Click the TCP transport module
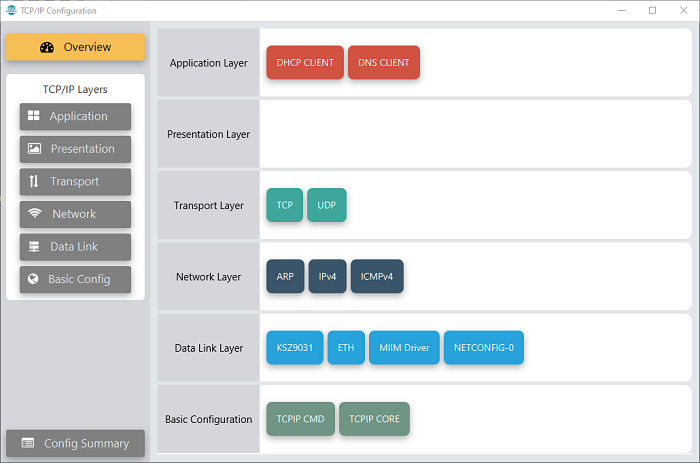The height and width of the screenshot is (463, 700). 285,205
